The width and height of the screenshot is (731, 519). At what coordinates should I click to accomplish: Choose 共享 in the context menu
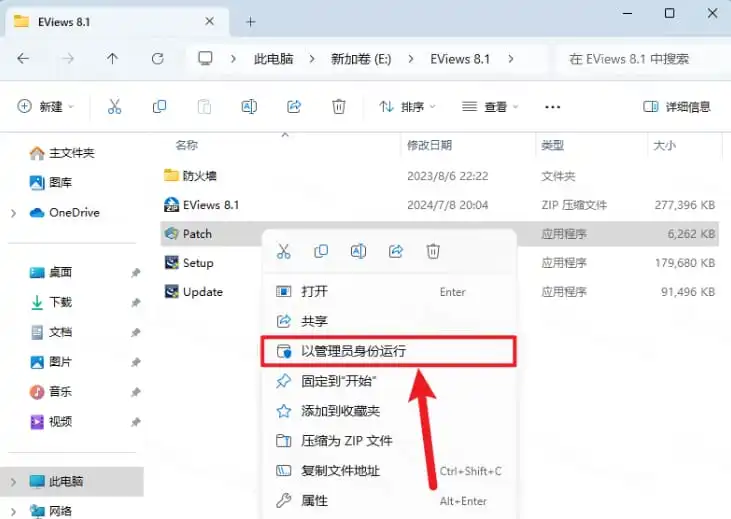pyautogui.click(x=389, y=321)
